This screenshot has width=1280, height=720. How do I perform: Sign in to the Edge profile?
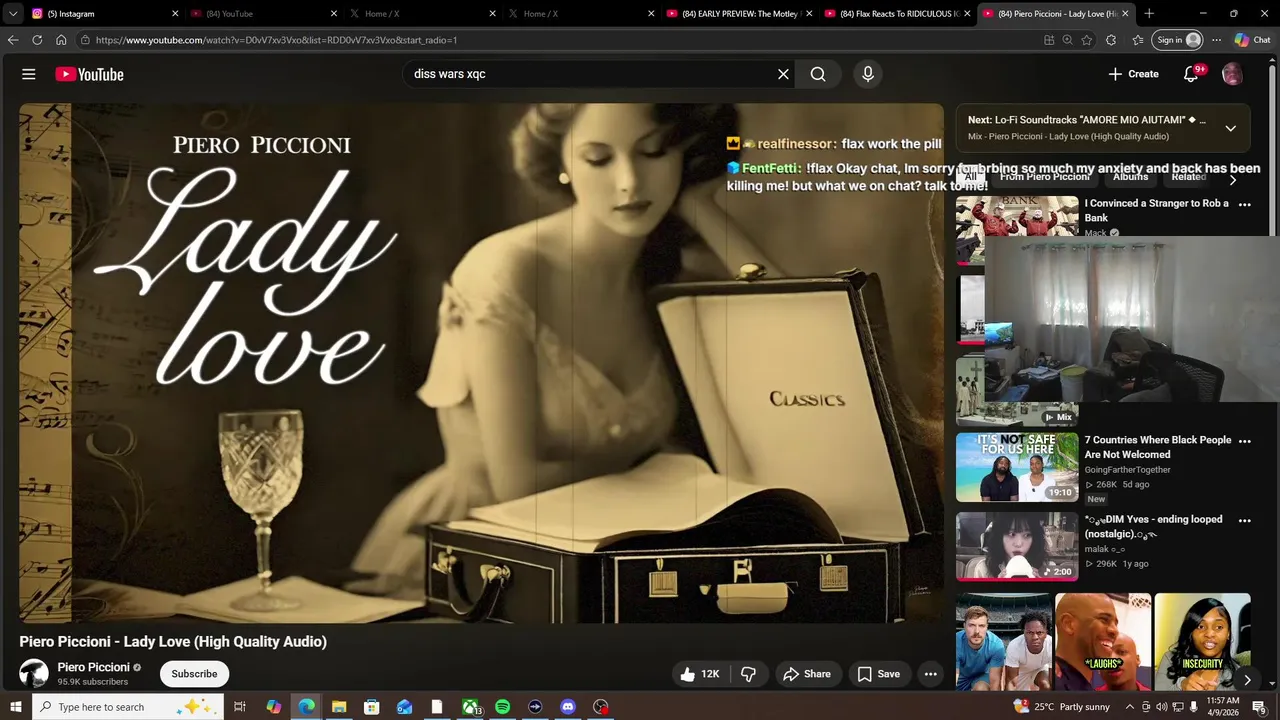coord(1178,40)
